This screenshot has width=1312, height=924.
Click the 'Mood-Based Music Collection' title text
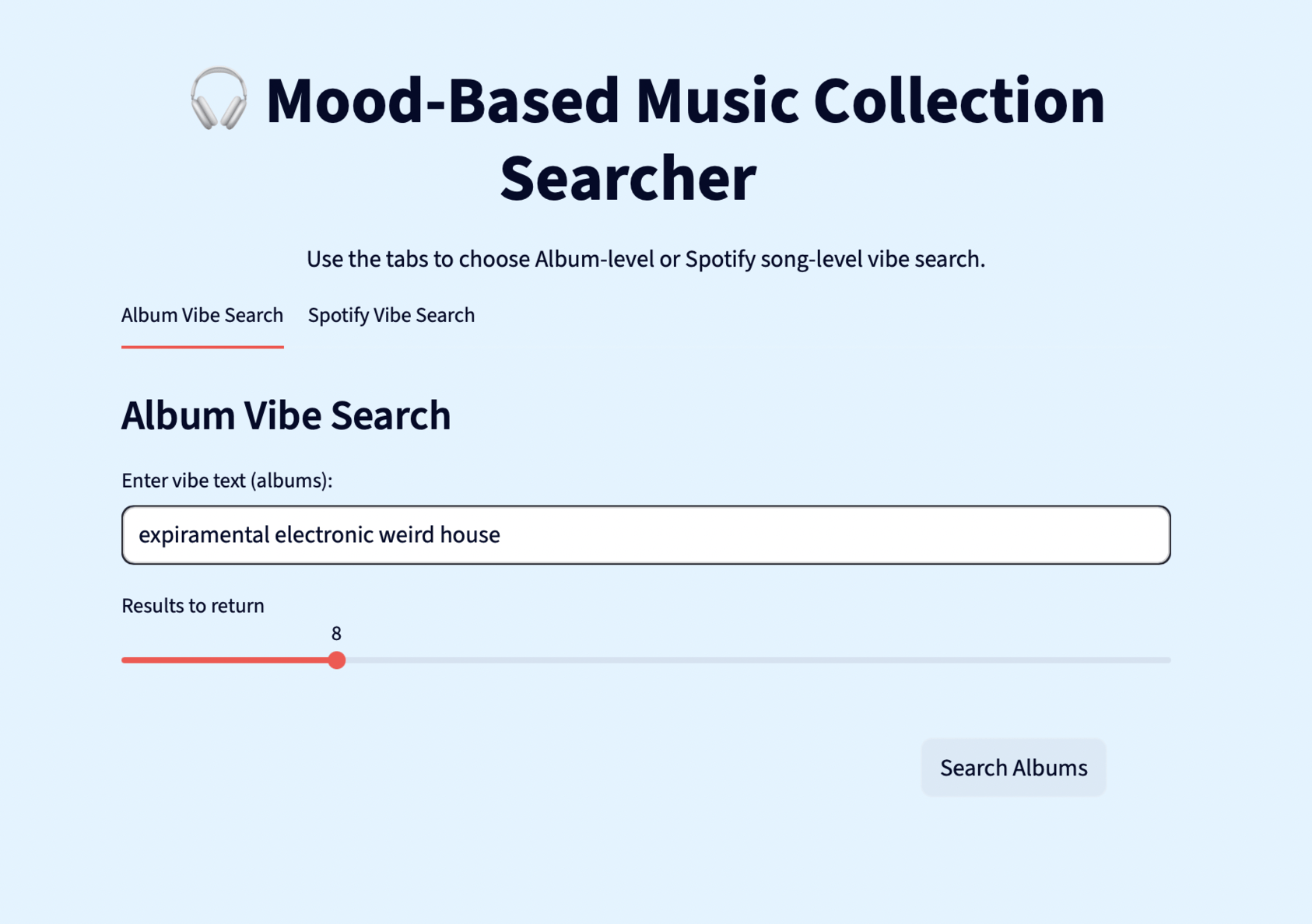tap(685, 101)
